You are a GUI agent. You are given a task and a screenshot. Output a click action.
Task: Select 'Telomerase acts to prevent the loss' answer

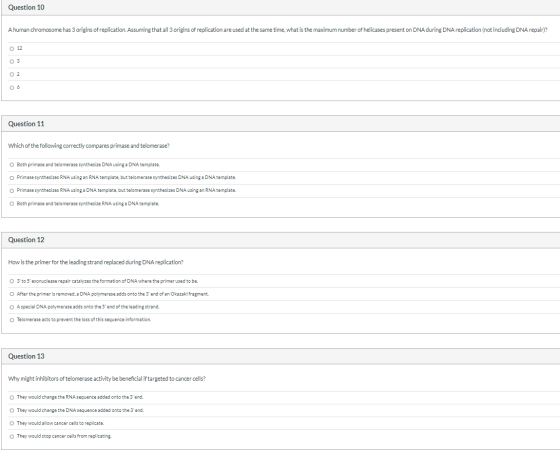[12, 320]
